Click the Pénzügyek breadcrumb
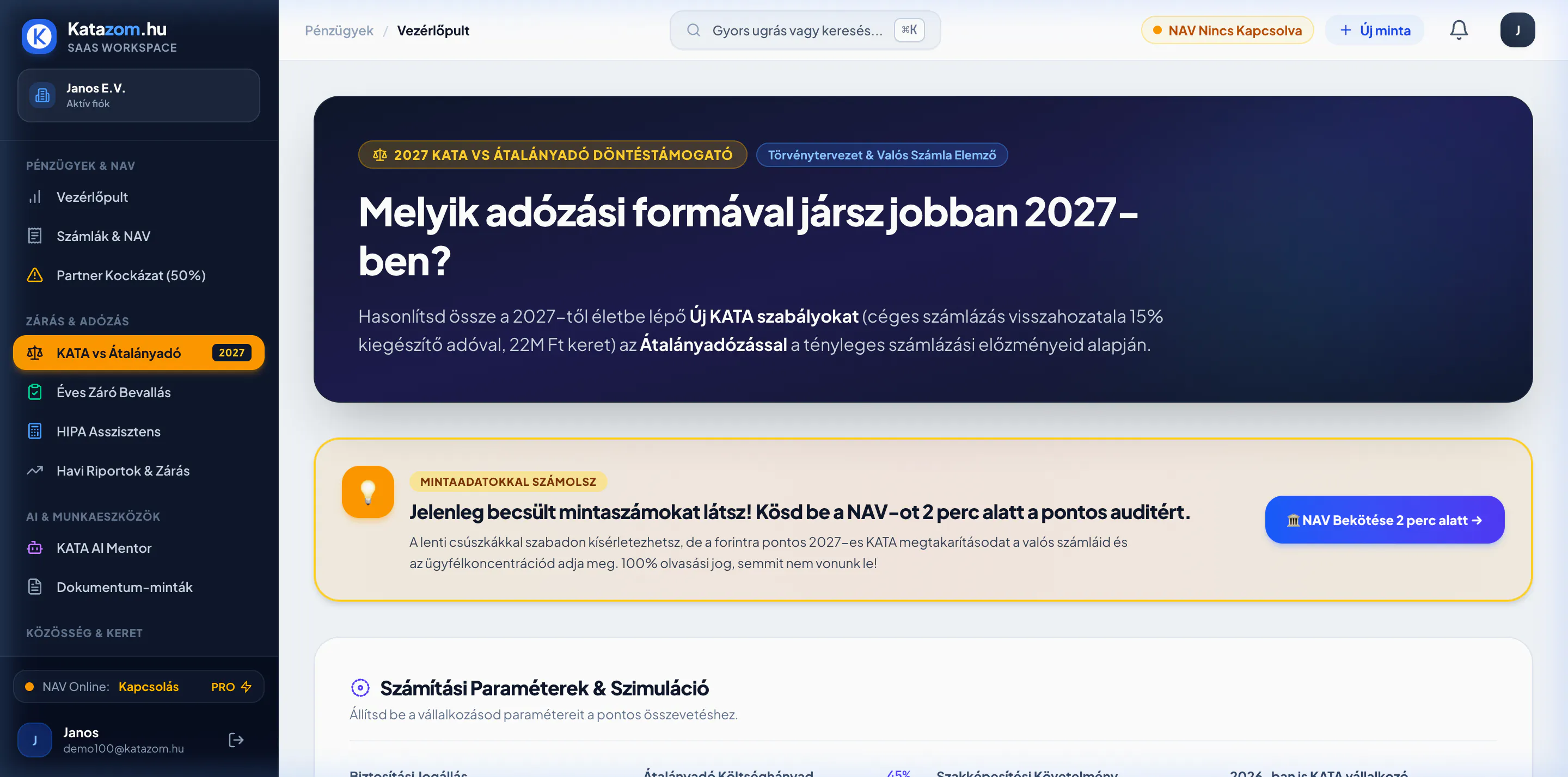Viewport: 1568px width, 777px height. click(339, 30)
